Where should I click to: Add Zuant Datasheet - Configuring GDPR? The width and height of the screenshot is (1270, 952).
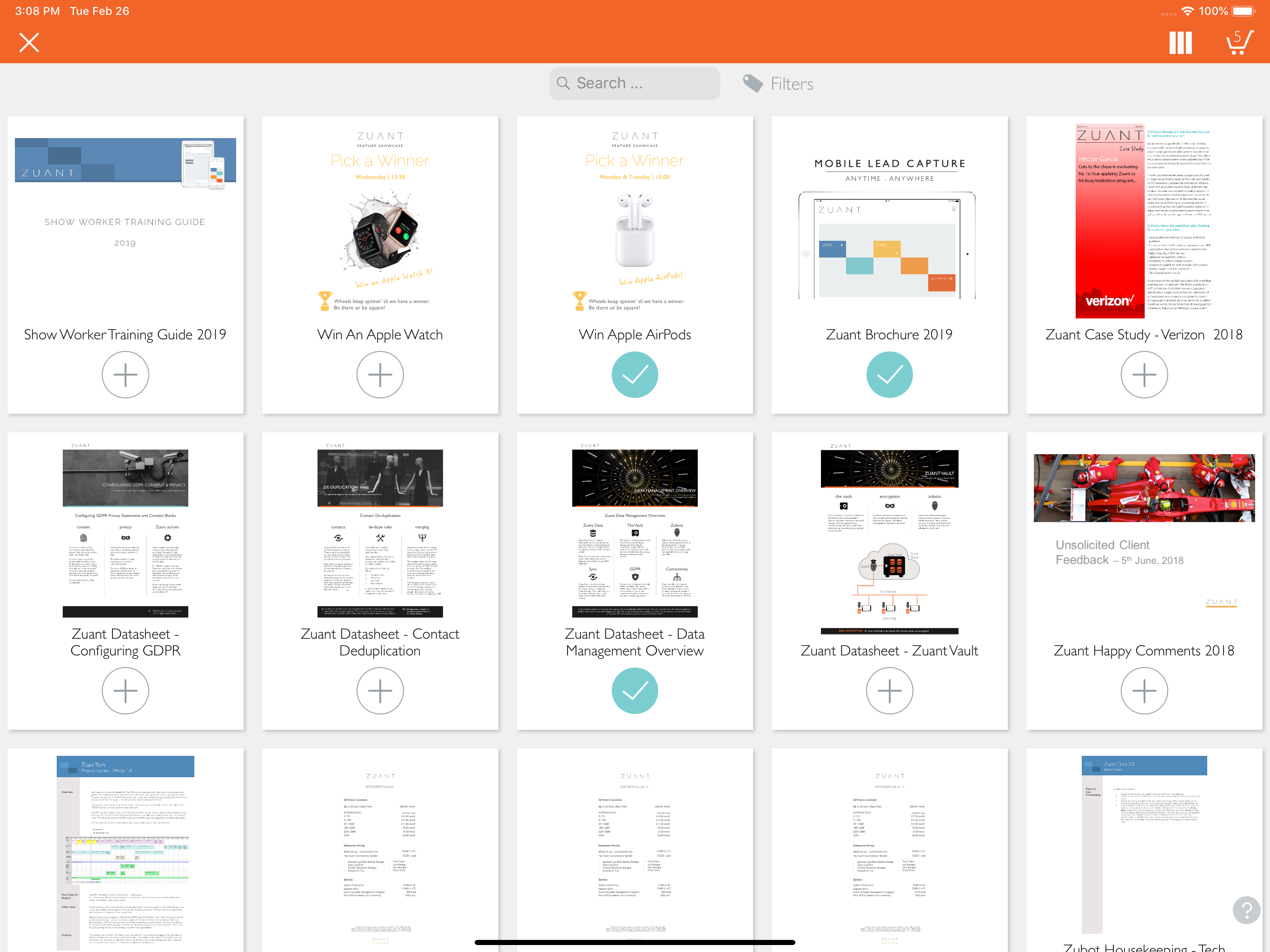click(x=125, y=691)
